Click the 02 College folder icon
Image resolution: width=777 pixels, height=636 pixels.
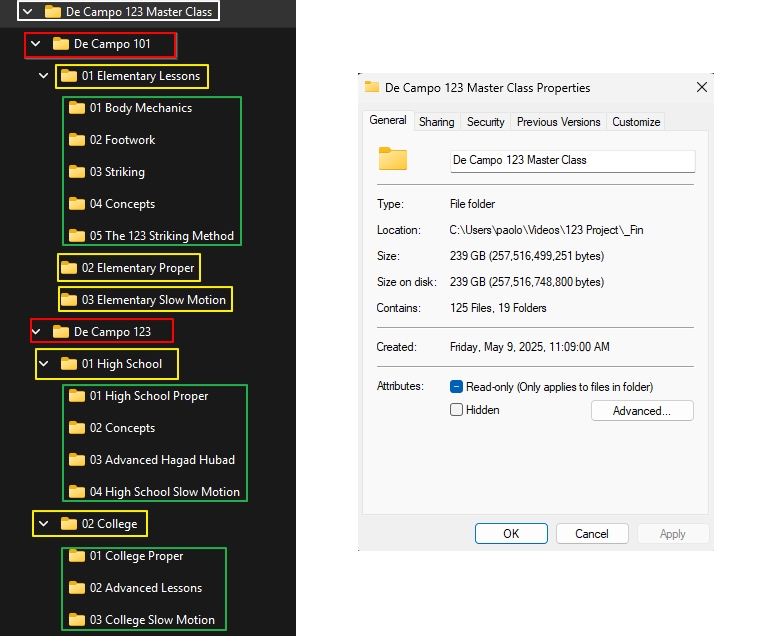pos(68,523)
